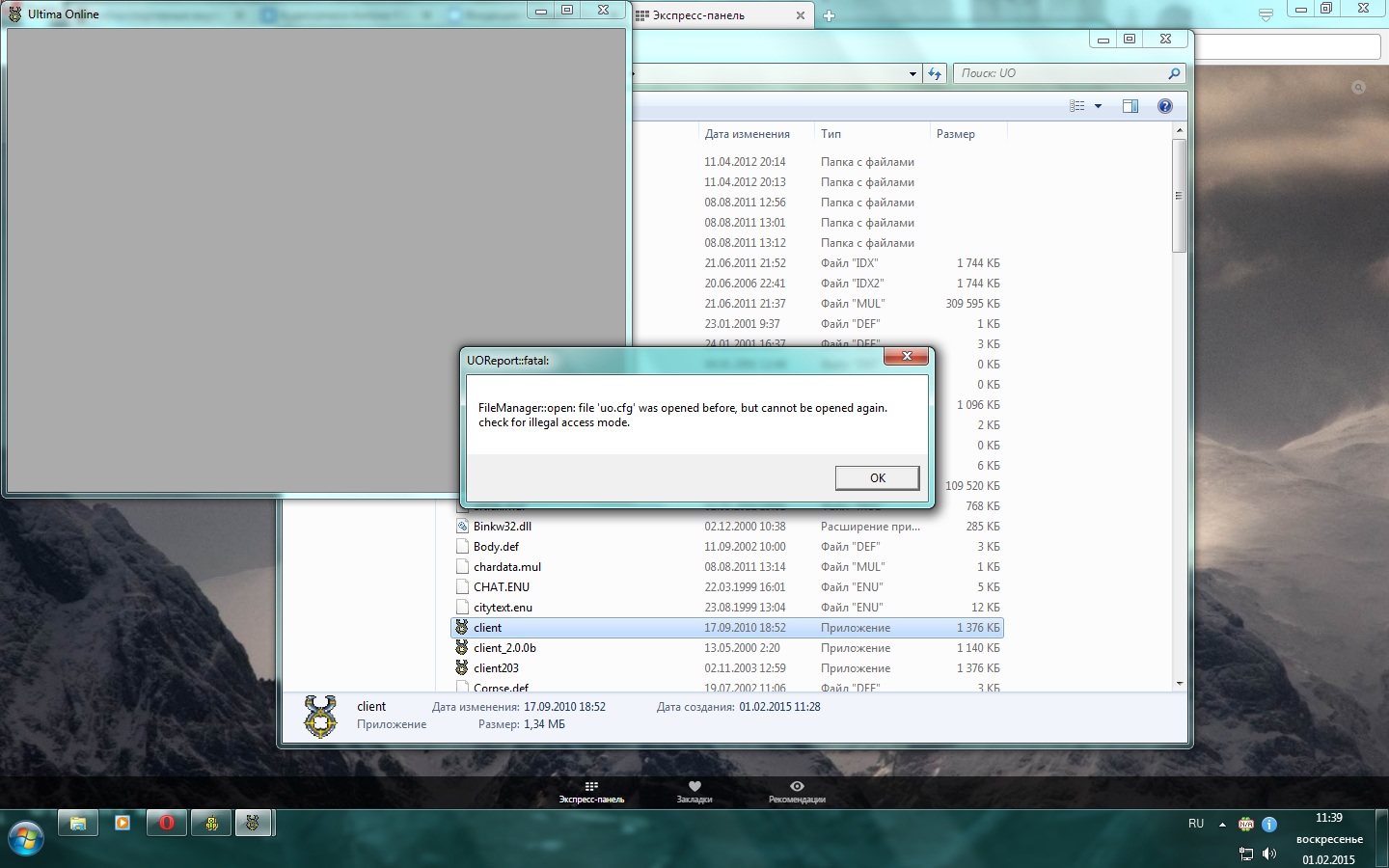Click the Explorer vertical scrollbar thumb
Image resolution: width=1389 pixels, height=868 pixels.
pyautogui.click(x=1179, y=196)
